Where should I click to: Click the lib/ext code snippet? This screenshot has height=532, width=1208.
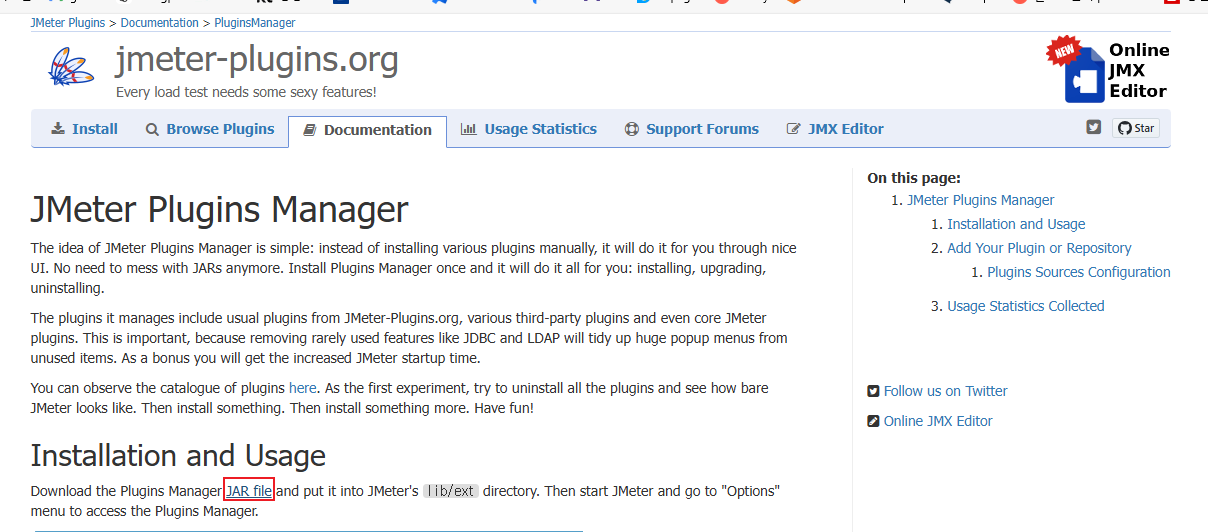[451, 491]
